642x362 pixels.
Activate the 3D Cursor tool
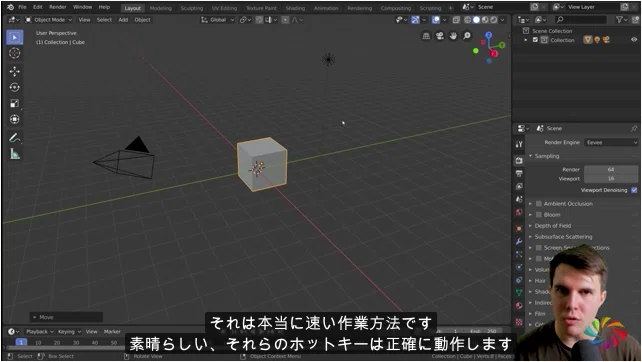(15, 53)
